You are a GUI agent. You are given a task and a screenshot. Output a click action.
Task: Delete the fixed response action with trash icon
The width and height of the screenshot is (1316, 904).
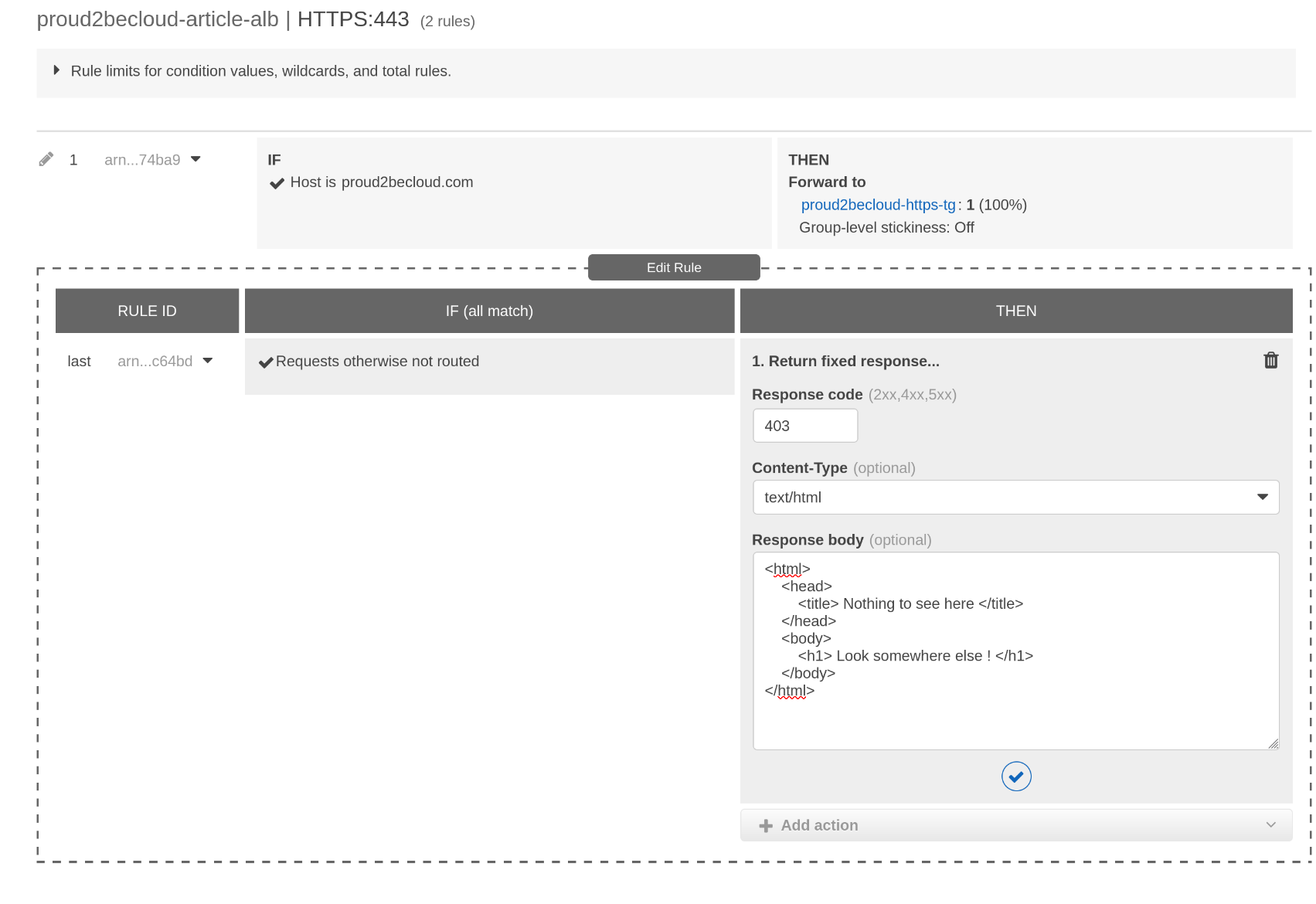[x=1270, y=361]
